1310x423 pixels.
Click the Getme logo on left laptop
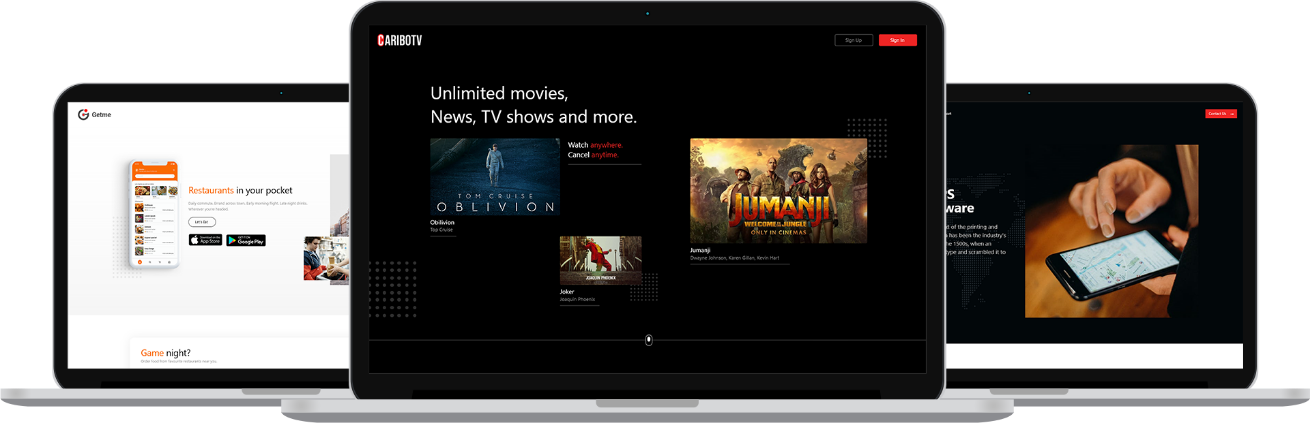(95, 114)
